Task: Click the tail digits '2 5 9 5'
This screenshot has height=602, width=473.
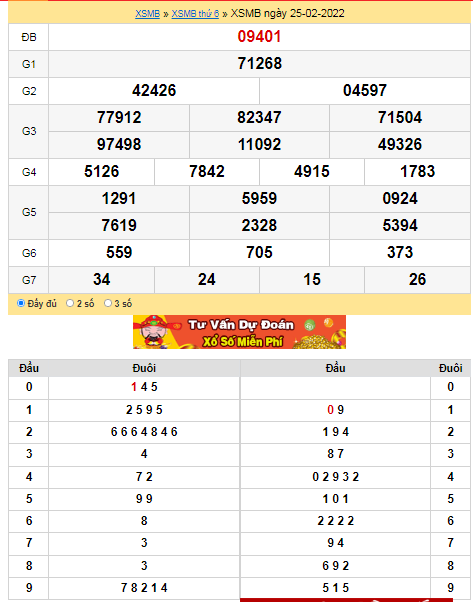Action: coord(144,410)
